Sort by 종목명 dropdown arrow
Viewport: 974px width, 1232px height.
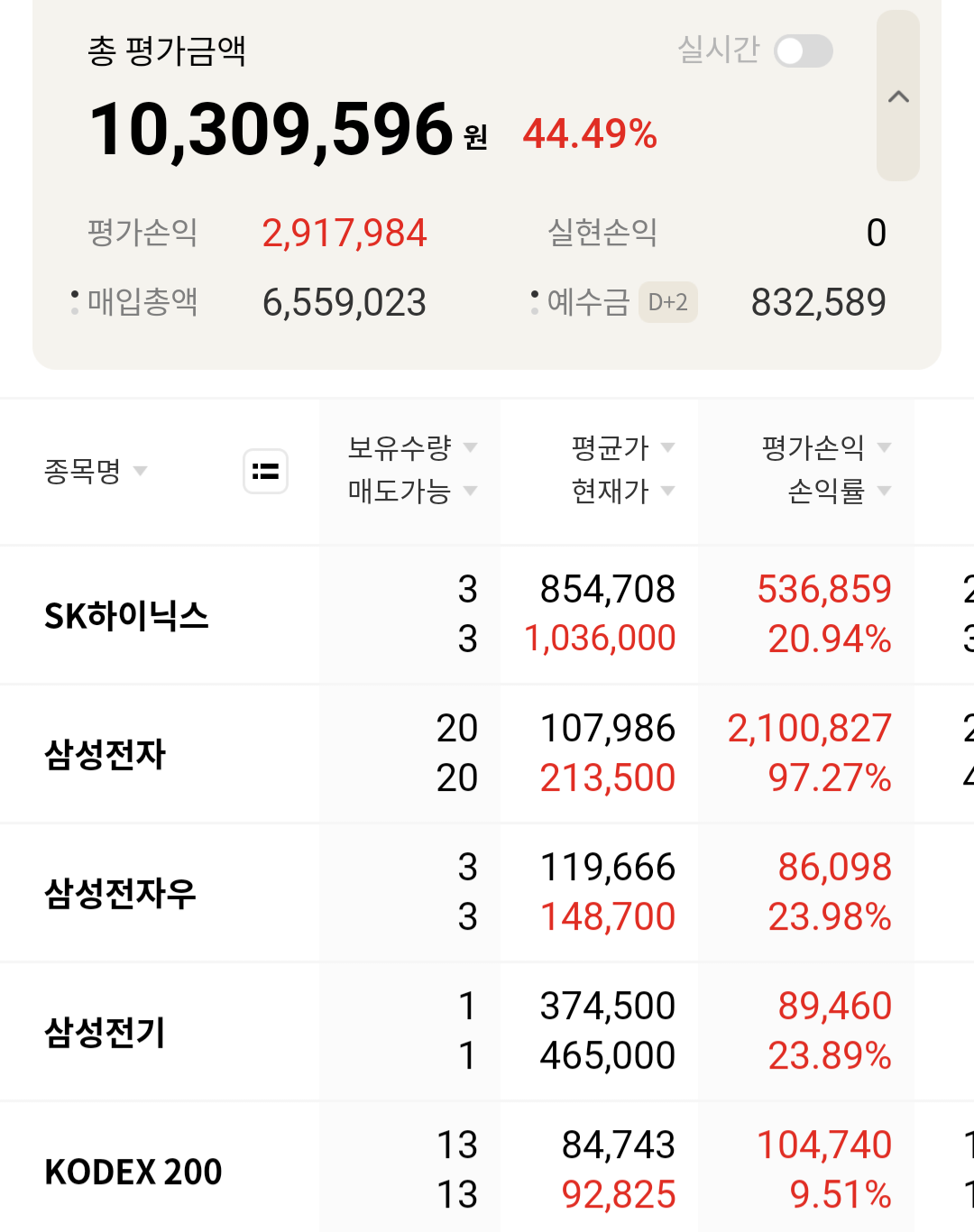coord(140,471)
